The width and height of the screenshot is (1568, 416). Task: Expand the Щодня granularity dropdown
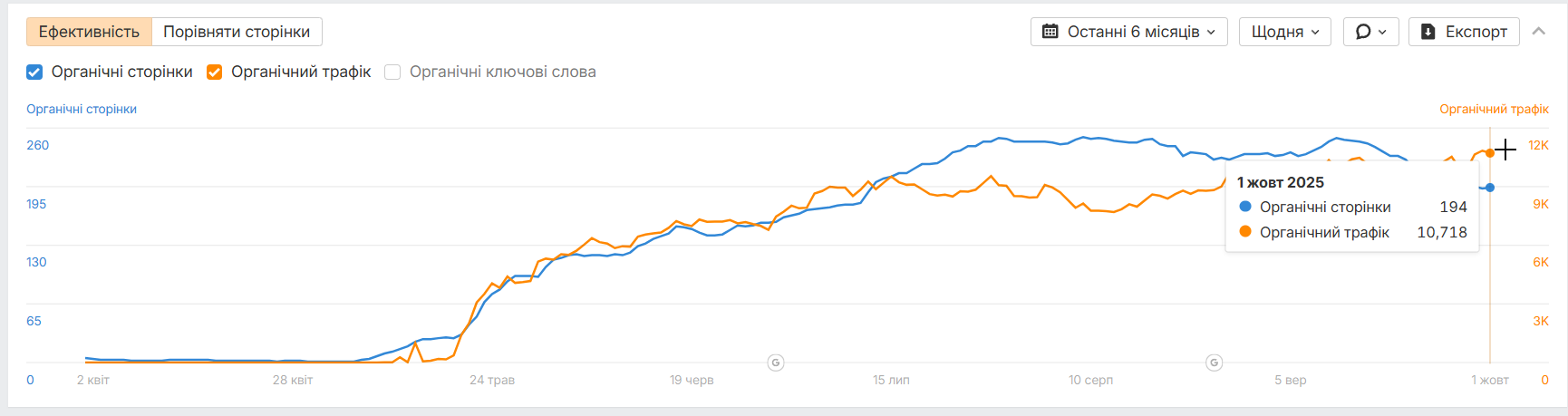(1284, 32)
